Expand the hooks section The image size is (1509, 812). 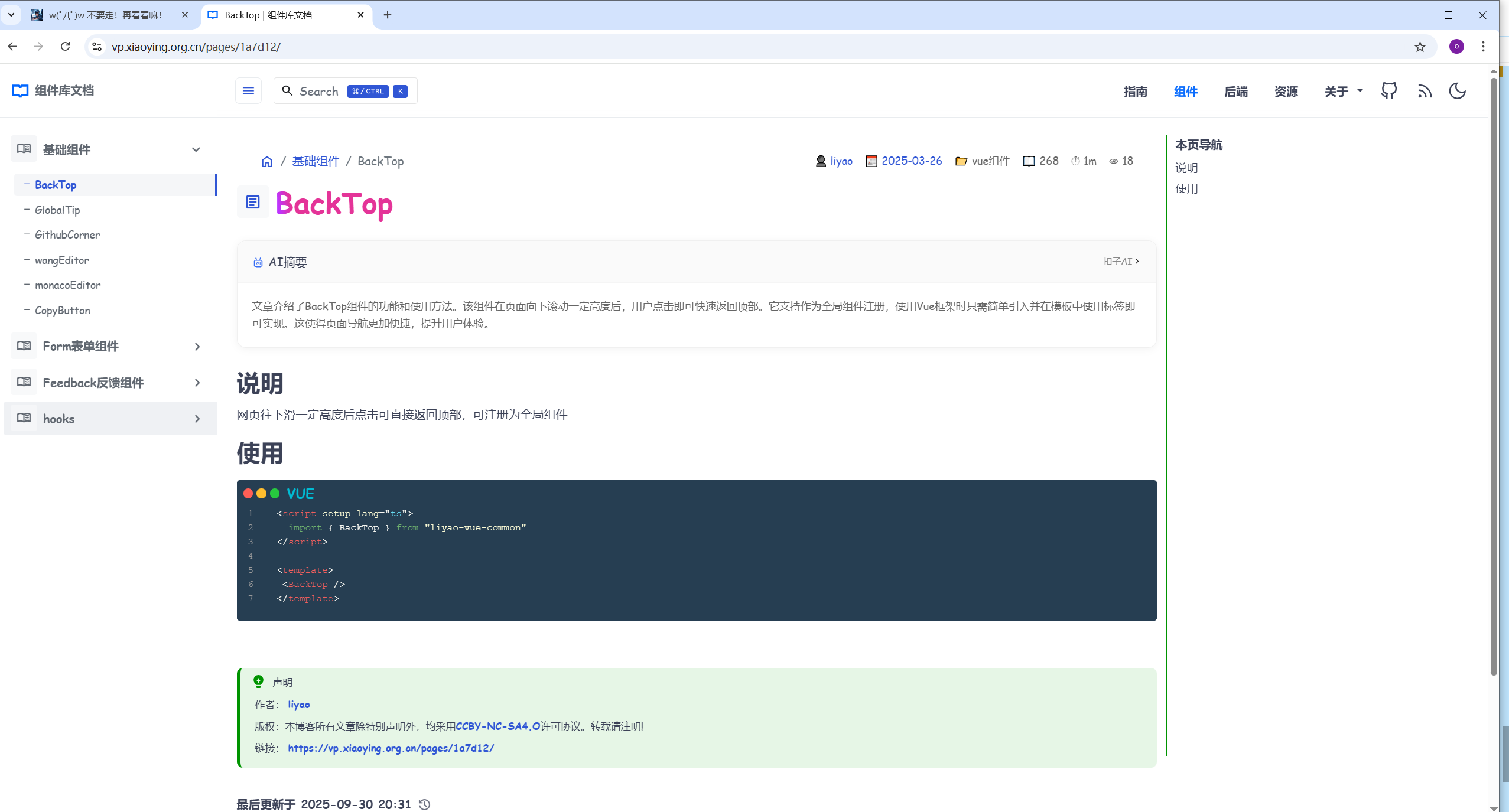(196, 418)
